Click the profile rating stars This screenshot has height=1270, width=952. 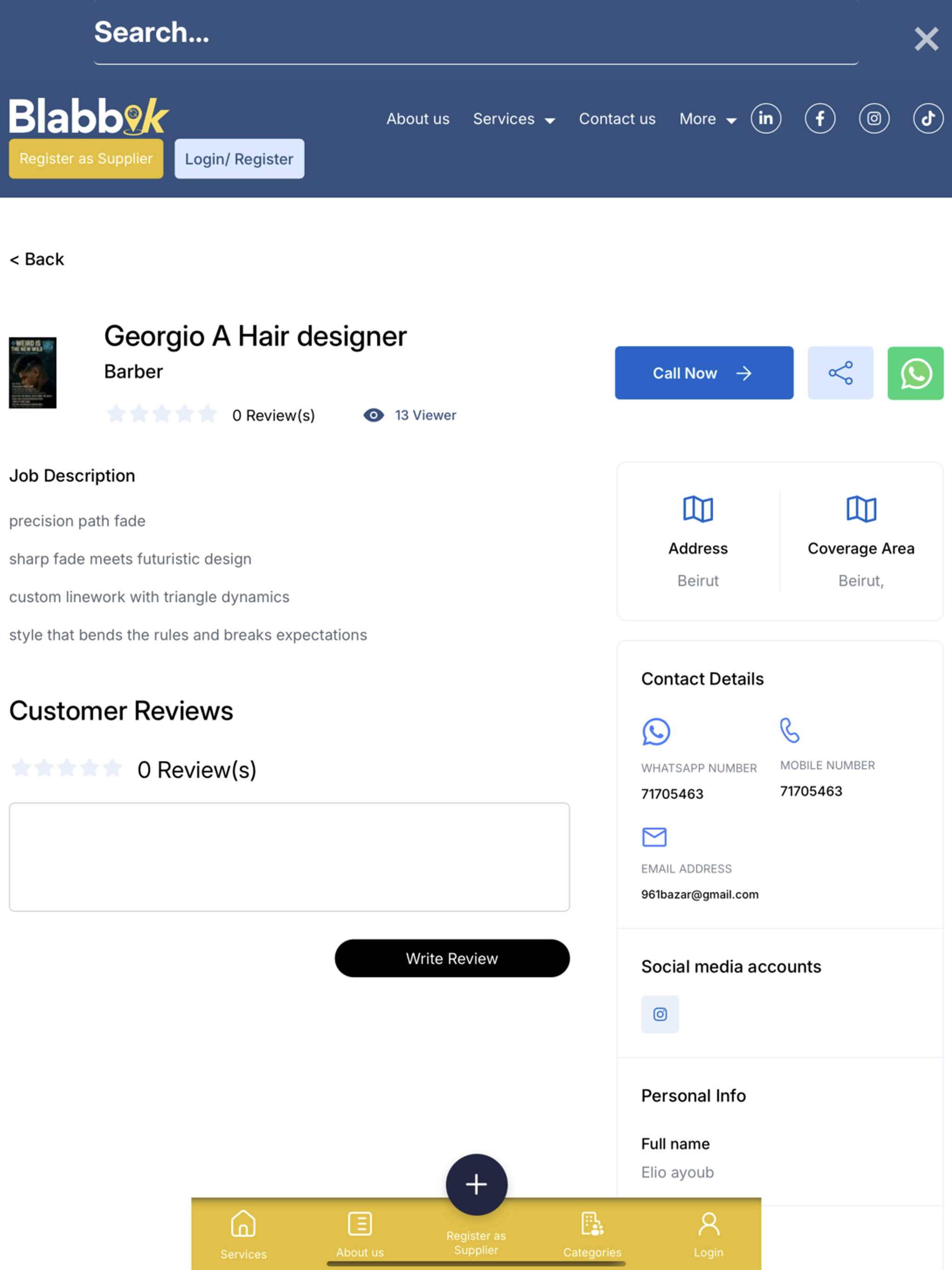(161, 413)
